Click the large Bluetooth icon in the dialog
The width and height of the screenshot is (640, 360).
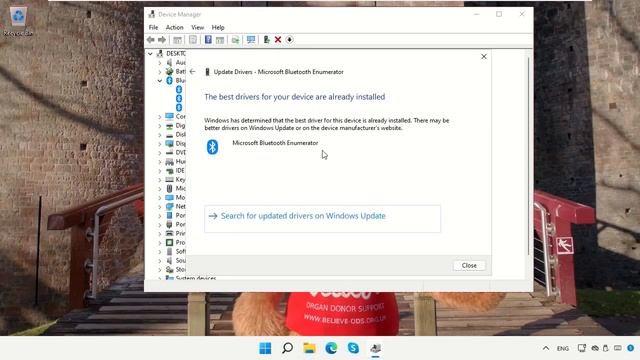pos(212,147)
